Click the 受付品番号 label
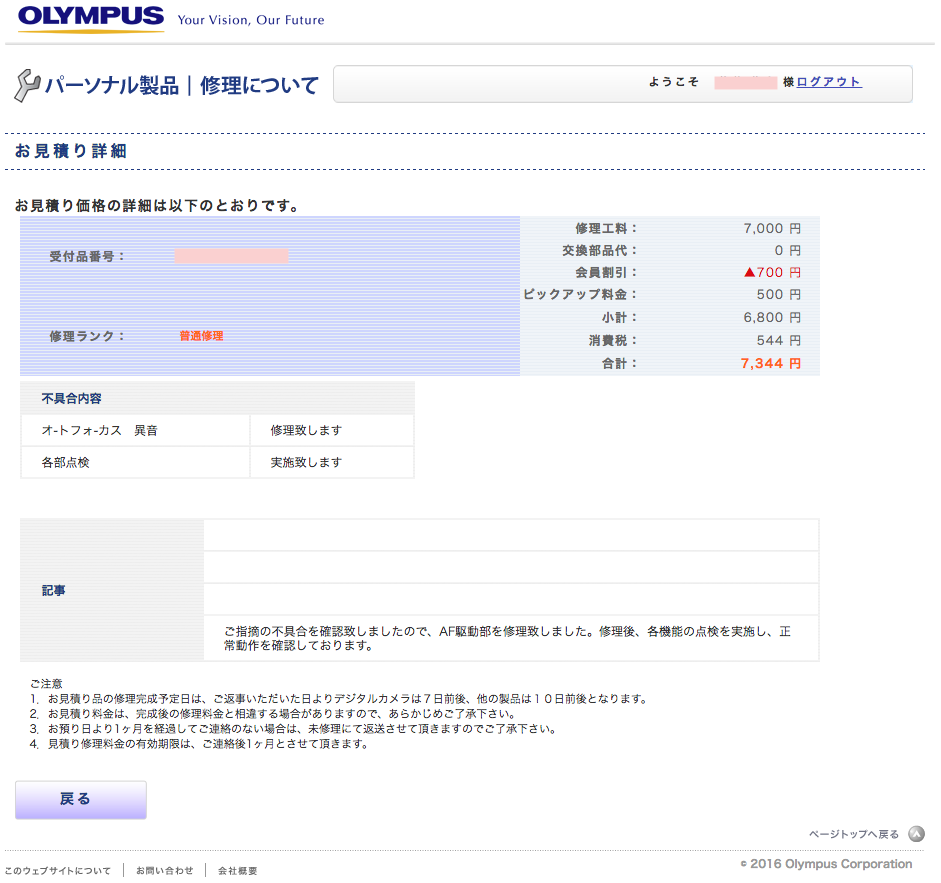 click(87, 256)
